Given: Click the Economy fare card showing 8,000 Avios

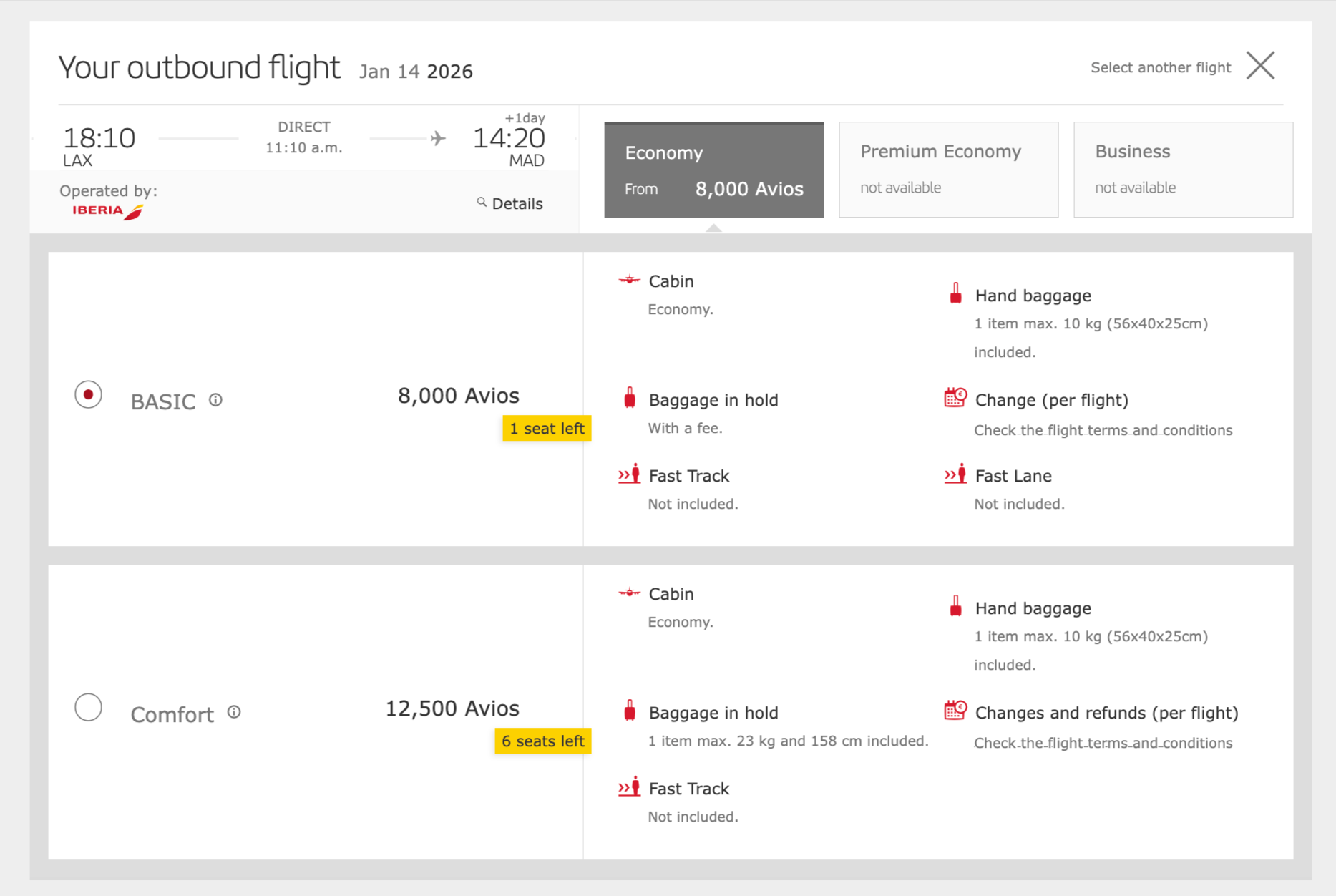Looking at the screenshot, I should [713, 169].
